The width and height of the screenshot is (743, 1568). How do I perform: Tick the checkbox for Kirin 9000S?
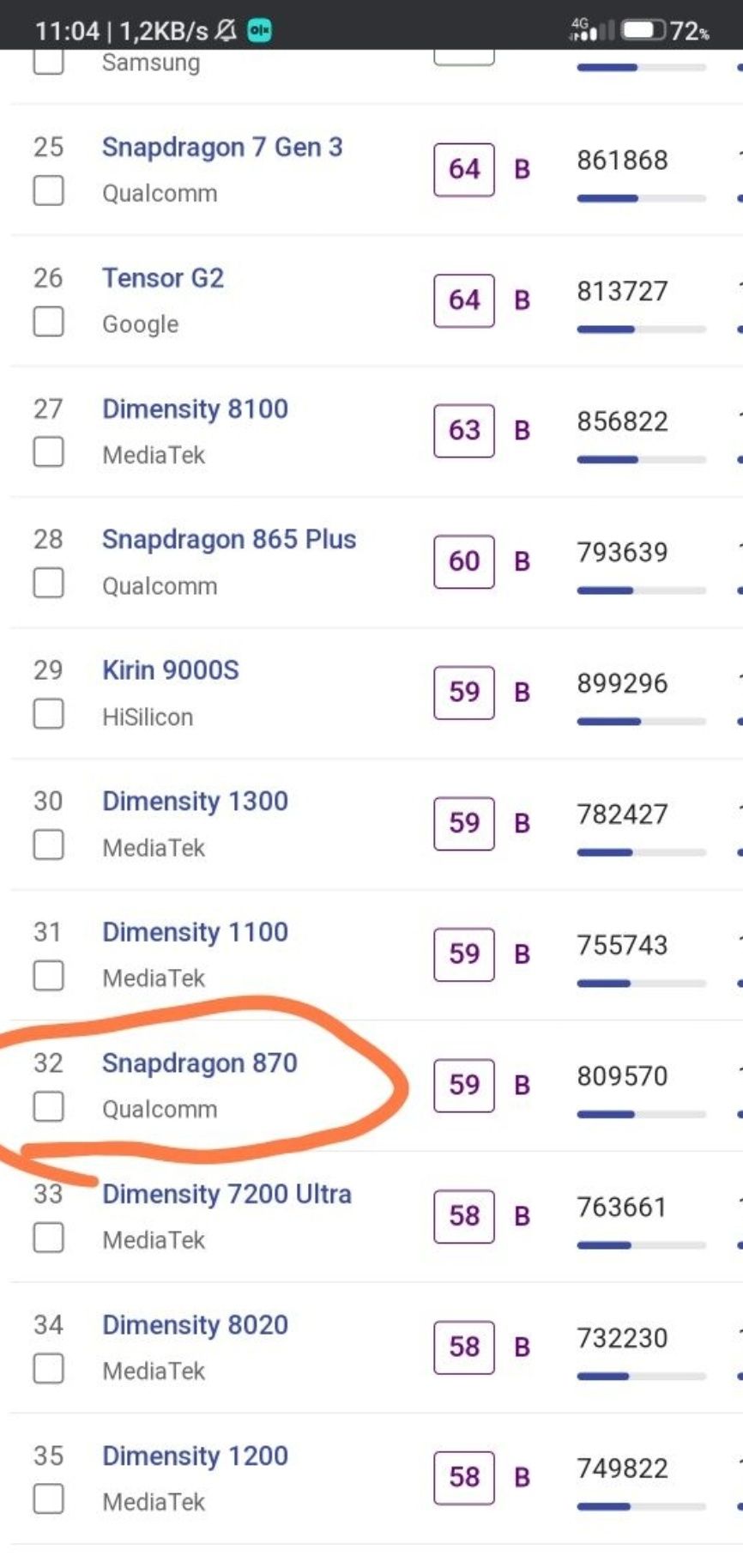(x=48, y=713)
